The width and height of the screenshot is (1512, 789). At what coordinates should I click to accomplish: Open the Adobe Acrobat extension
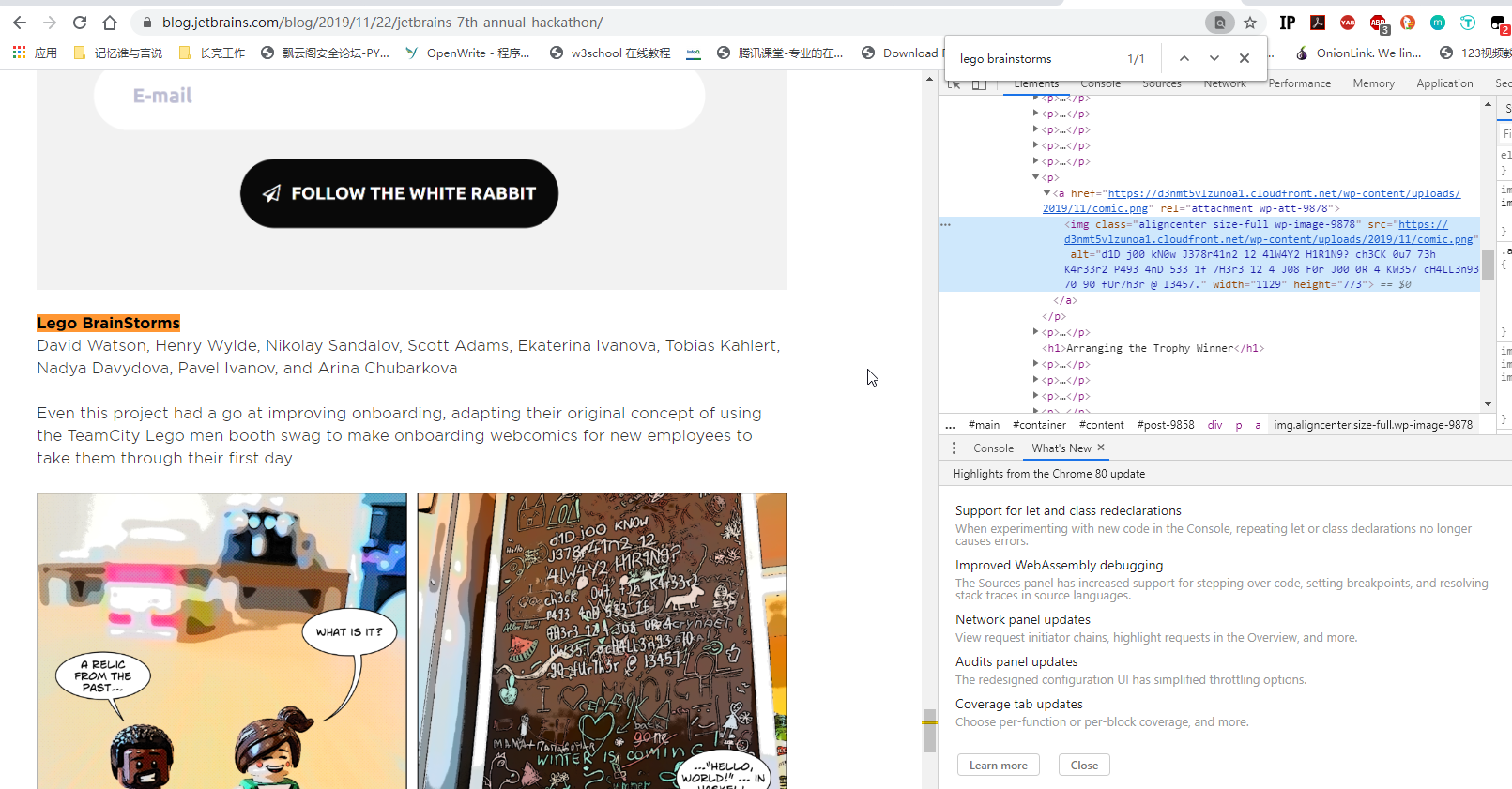1318,23
